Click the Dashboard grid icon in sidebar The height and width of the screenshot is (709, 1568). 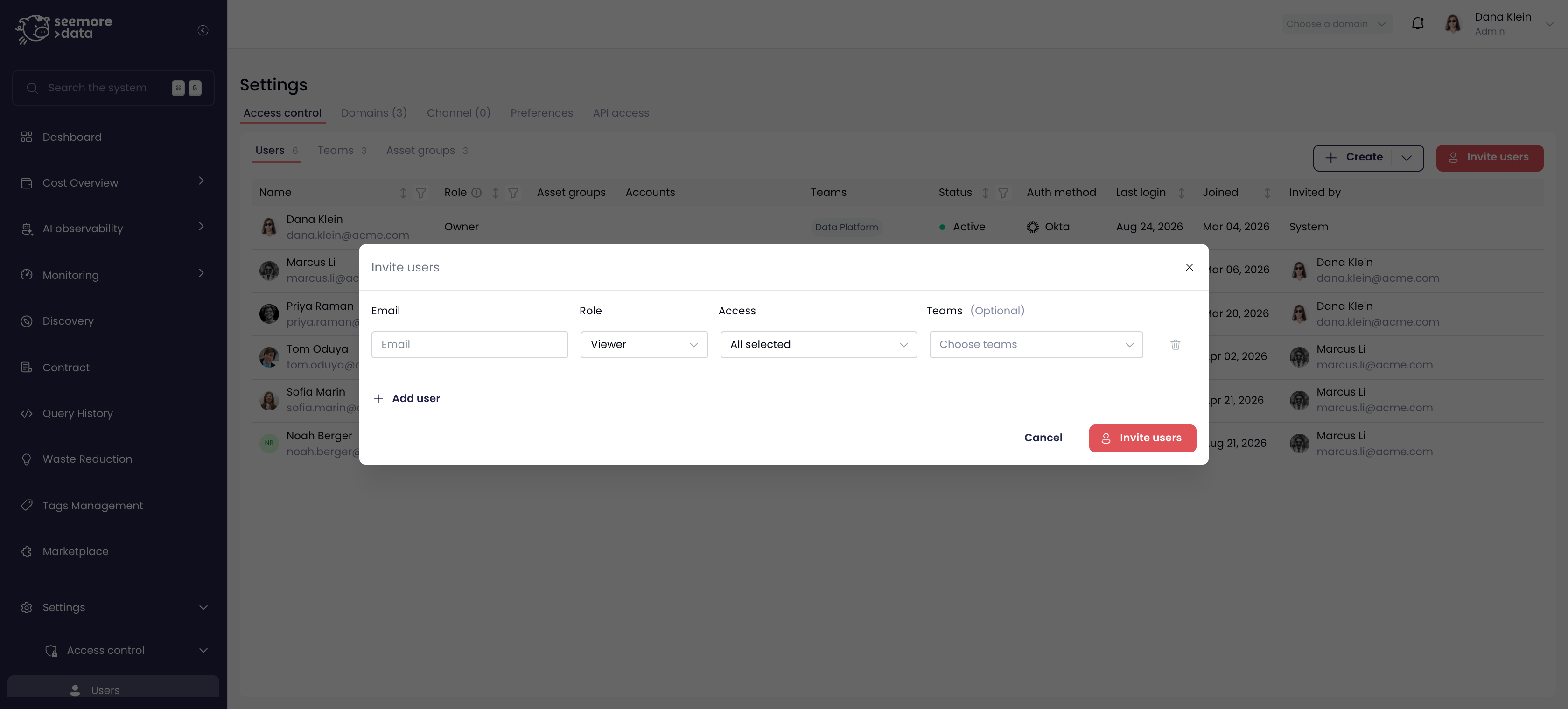[x=26, y=136]
